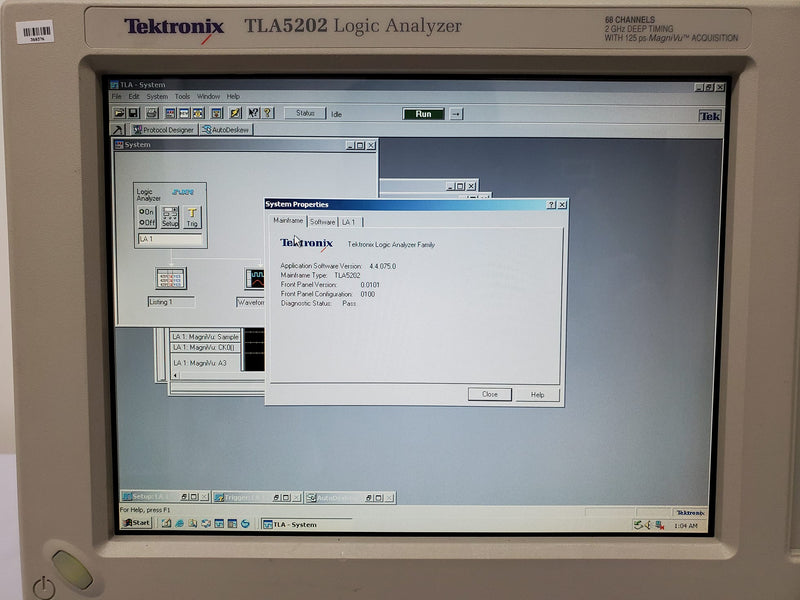
Task: Open a saved system file
Action: click(x=121, y=110)
